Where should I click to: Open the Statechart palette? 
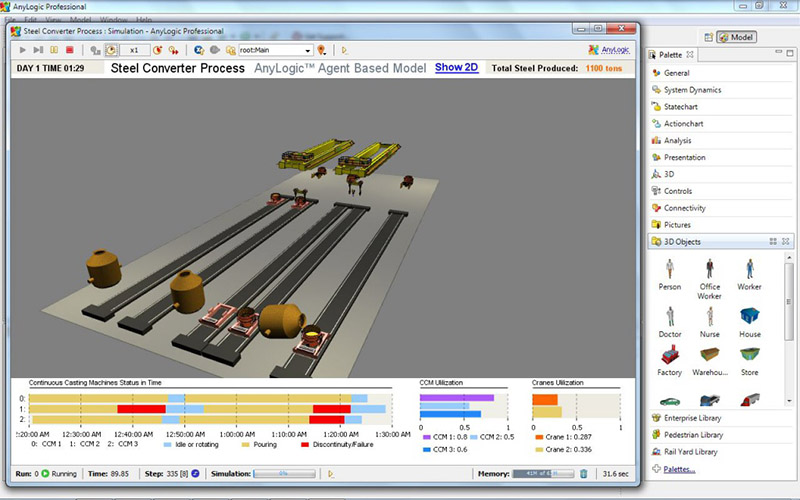720,107
